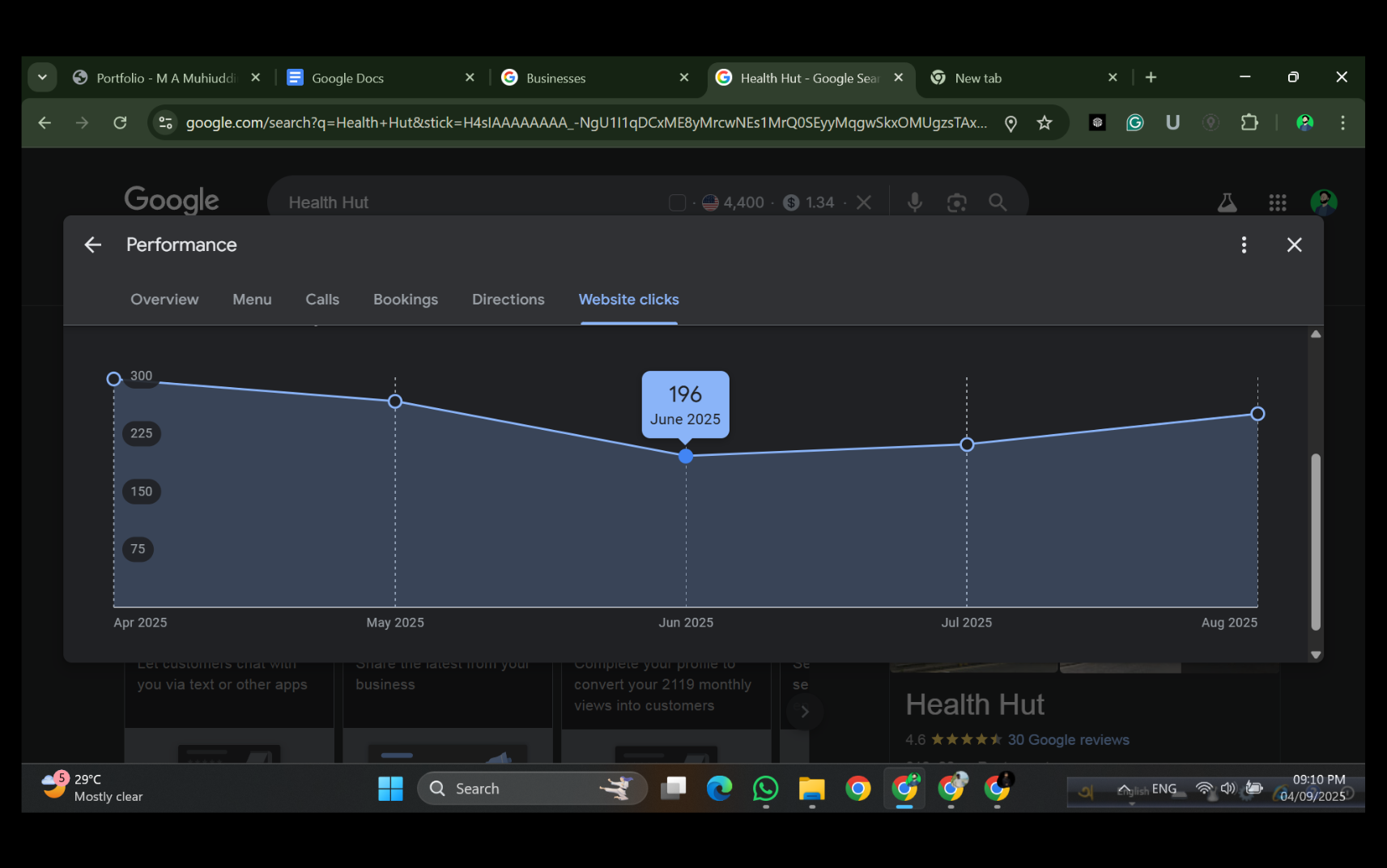Click the back arrow in Performance panel
The image size is (1387, 868).
[93, 245]
